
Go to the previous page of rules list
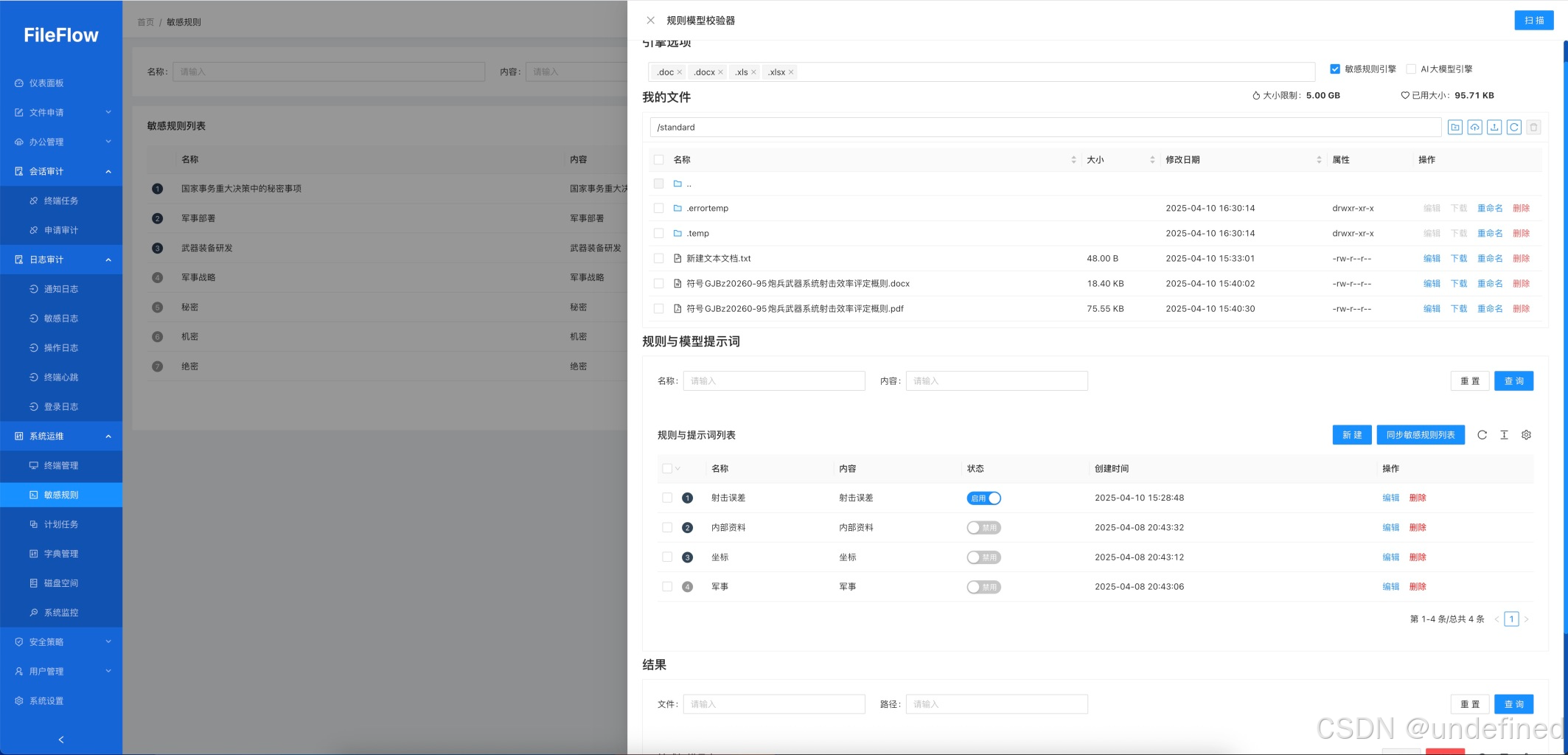pyautogui.click(x=1496, y=619)
